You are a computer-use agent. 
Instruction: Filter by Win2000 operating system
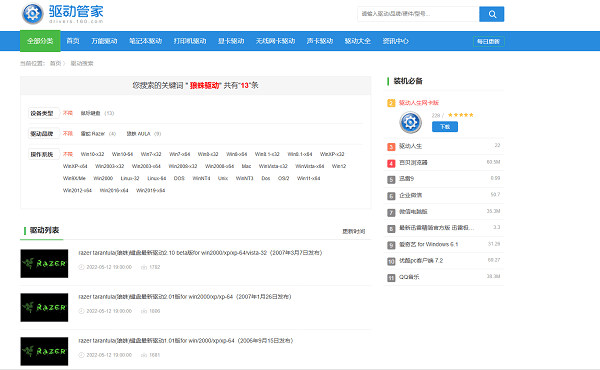(103, 178)
